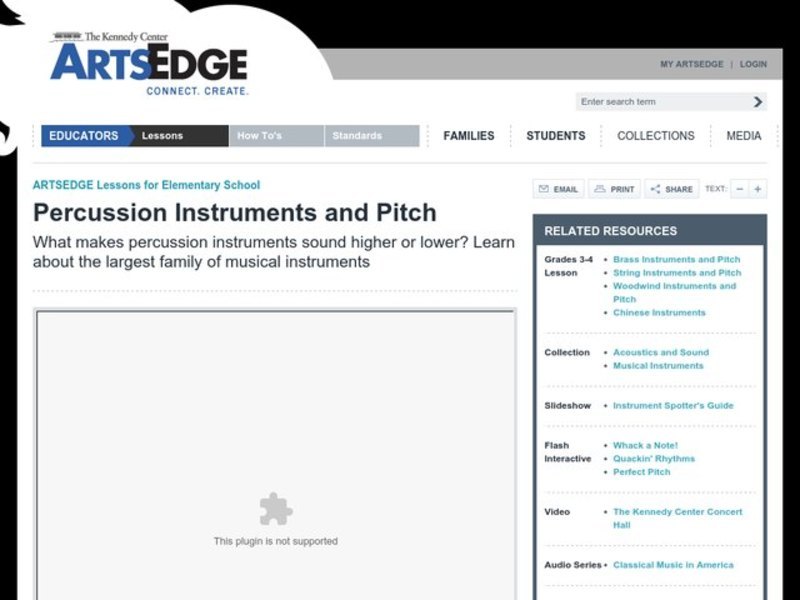The height and width of the screenshot is (600, 800).
Task: Click the search arrow icon
Action: click(758, 101)
